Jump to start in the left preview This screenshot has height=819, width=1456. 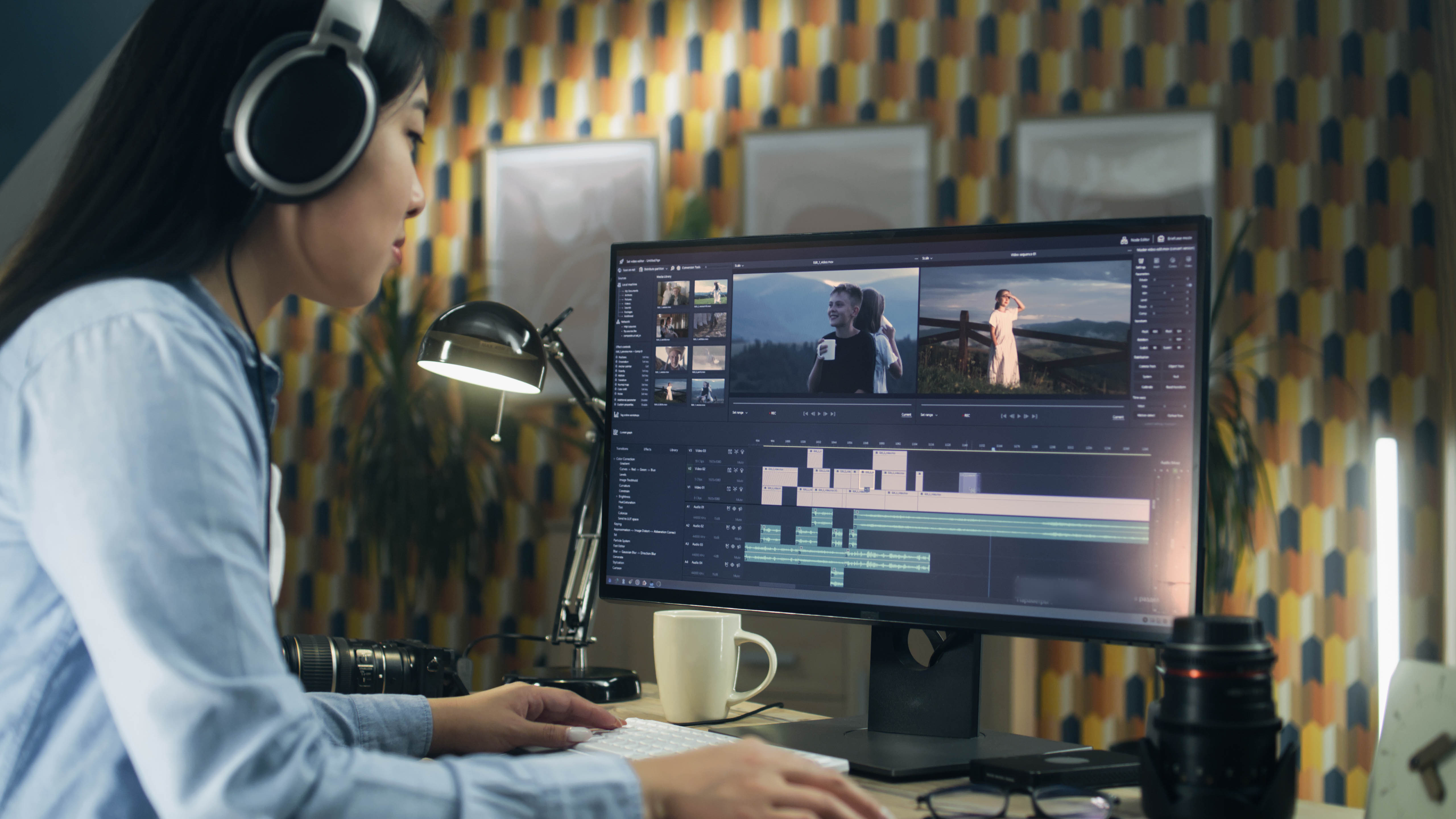806,414
